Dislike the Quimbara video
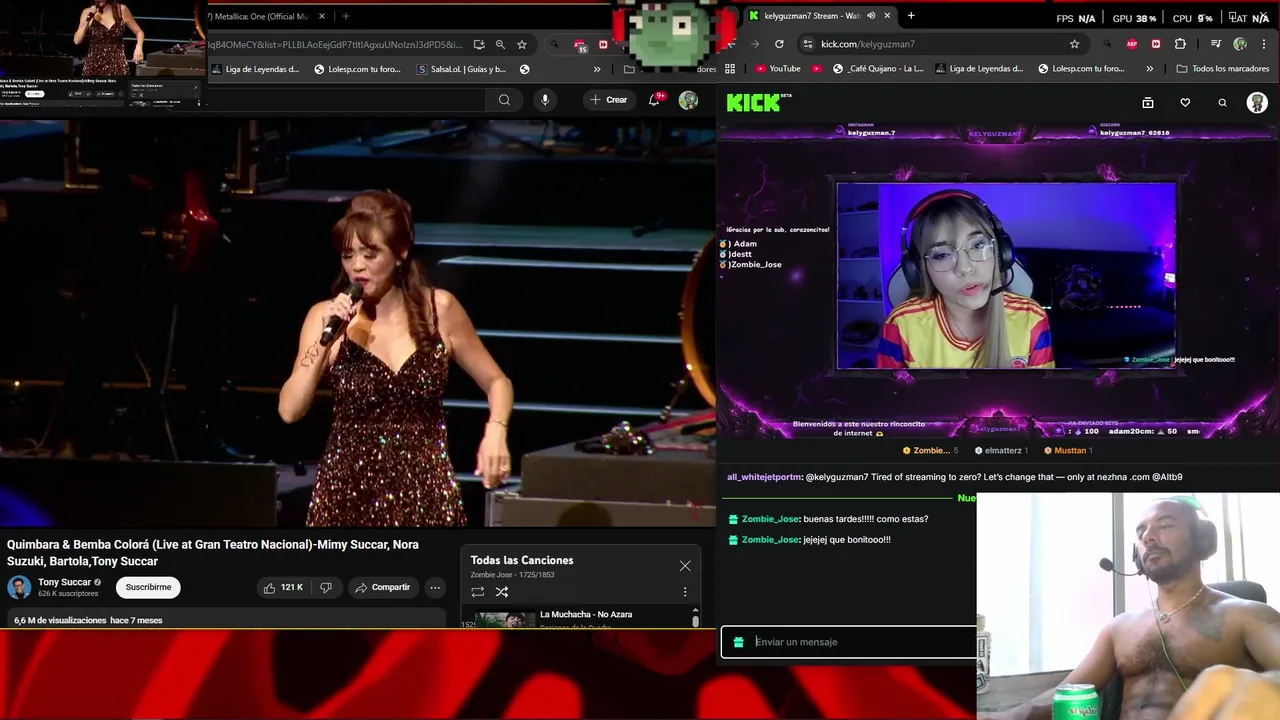The image size is (1280, 720). point(326,587)
